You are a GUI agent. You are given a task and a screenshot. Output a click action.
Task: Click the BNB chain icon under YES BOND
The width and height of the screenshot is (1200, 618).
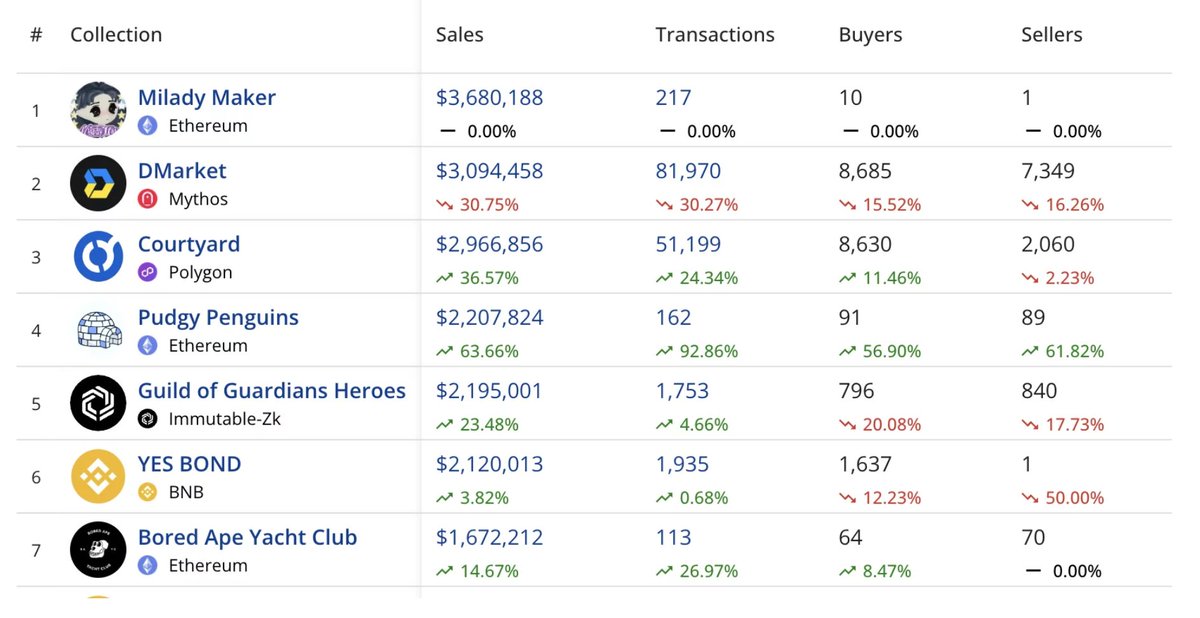(x=148, y=492)
